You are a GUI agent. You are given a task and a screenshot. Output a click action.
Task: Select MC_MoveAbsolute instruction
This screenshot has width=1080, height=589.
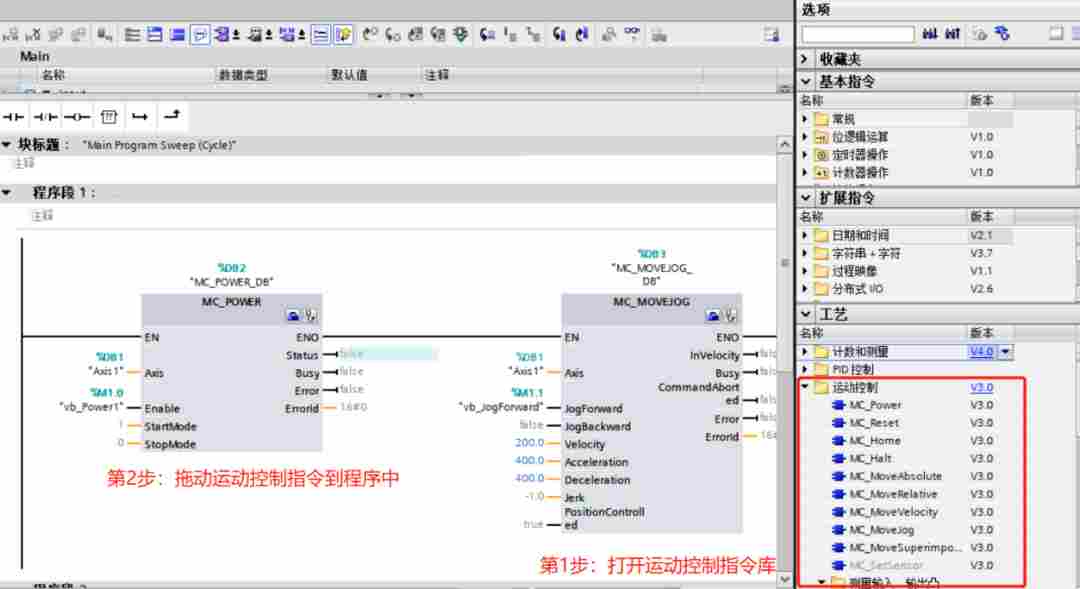tap(894, 477)
